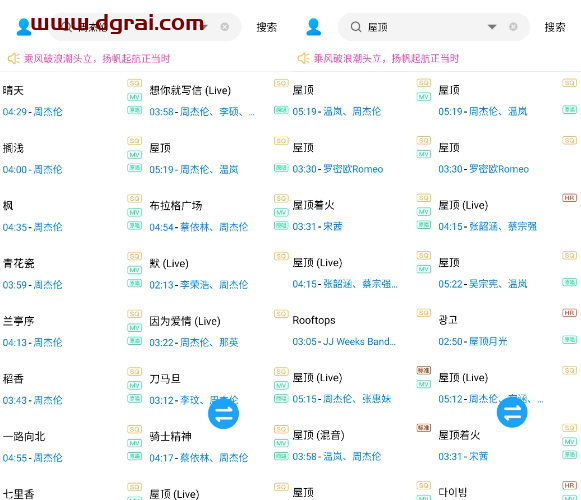Open announcement 乘风破浪潮头立 on 周杰伦 search screen
The image size is (581, 500).
tap(97, 59)
